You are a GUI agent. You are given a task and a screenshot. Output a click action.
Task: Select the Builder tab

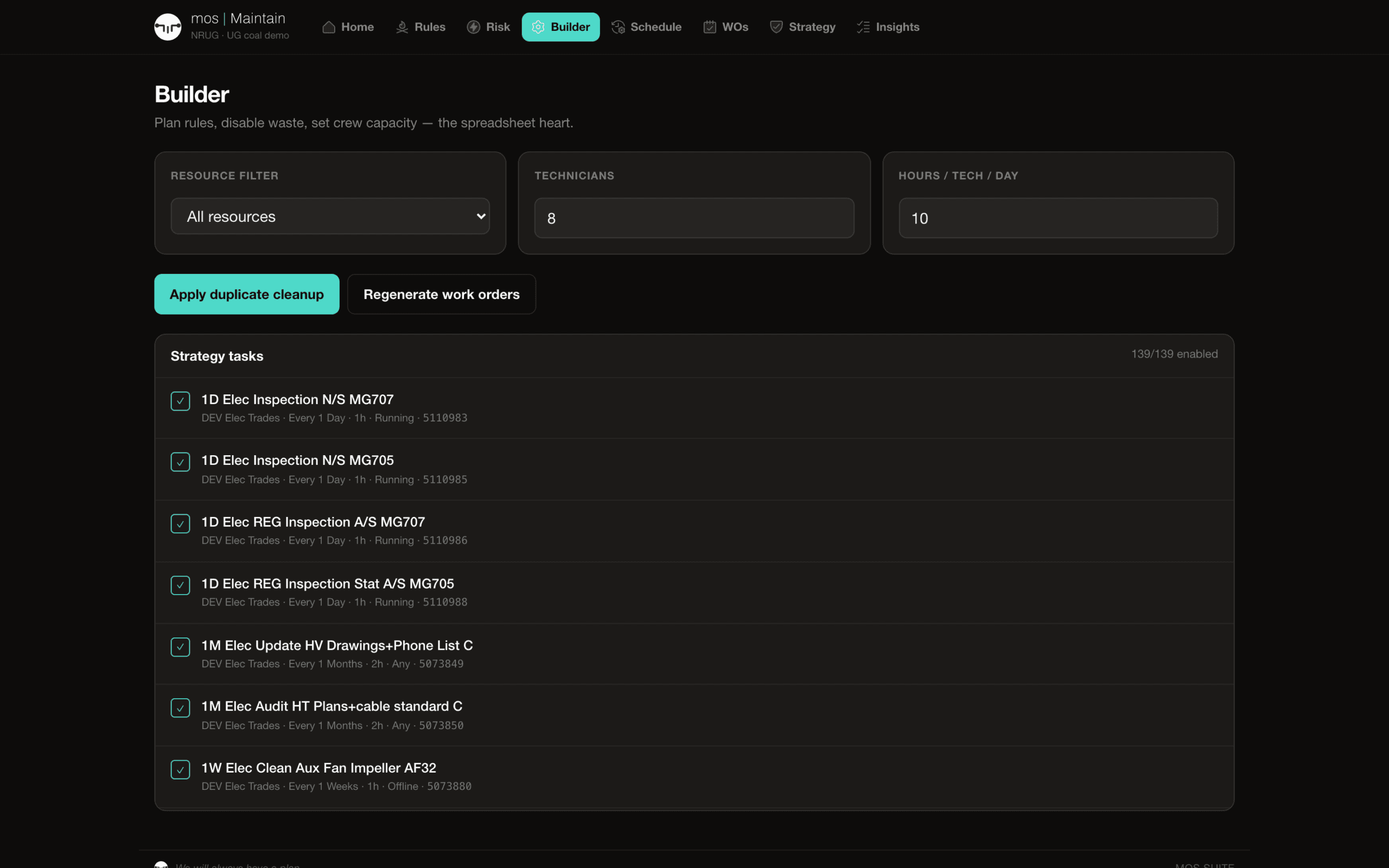pos(561,27)
